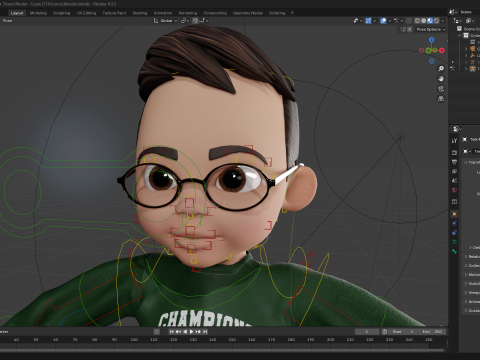This screenshot has height=360, width=480.
Task: Switch to the Sculpting workspace tab
Action: tap(62, 13)
